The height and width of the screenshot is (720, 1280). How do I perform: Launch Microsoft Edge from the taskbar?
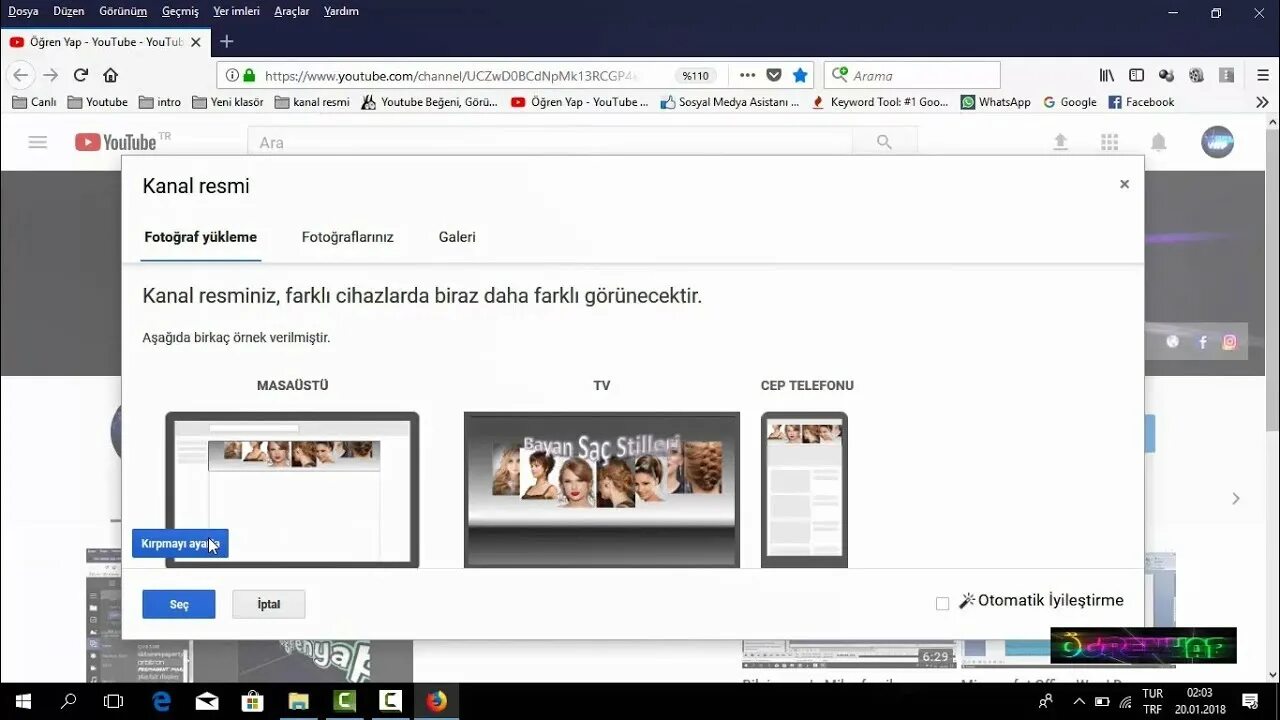[x=161, y=701]
